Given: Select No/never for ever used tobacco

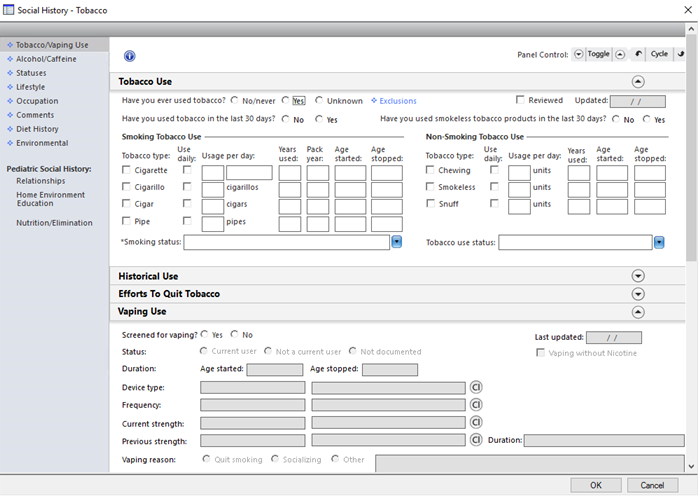Looking at the screenshot, I should (234, 100).
